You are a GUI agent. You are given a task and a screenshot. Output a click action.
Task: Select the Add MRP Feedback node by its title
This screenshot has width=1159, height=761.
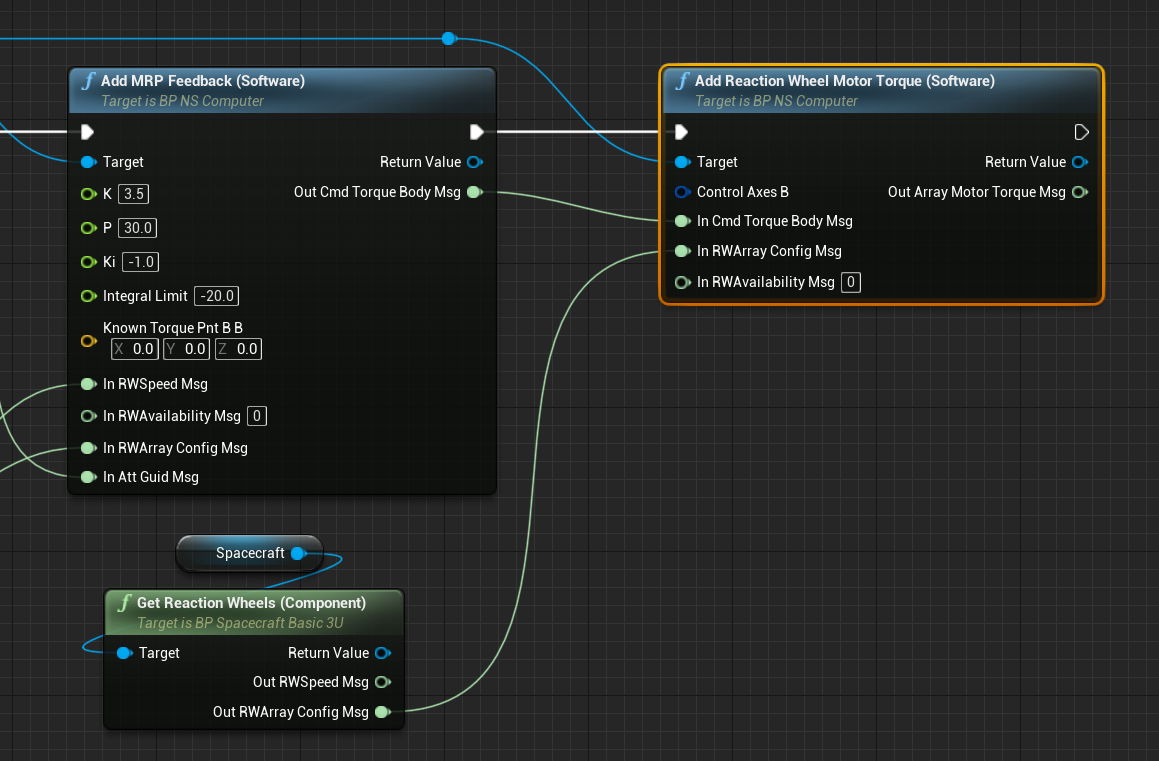203,81
